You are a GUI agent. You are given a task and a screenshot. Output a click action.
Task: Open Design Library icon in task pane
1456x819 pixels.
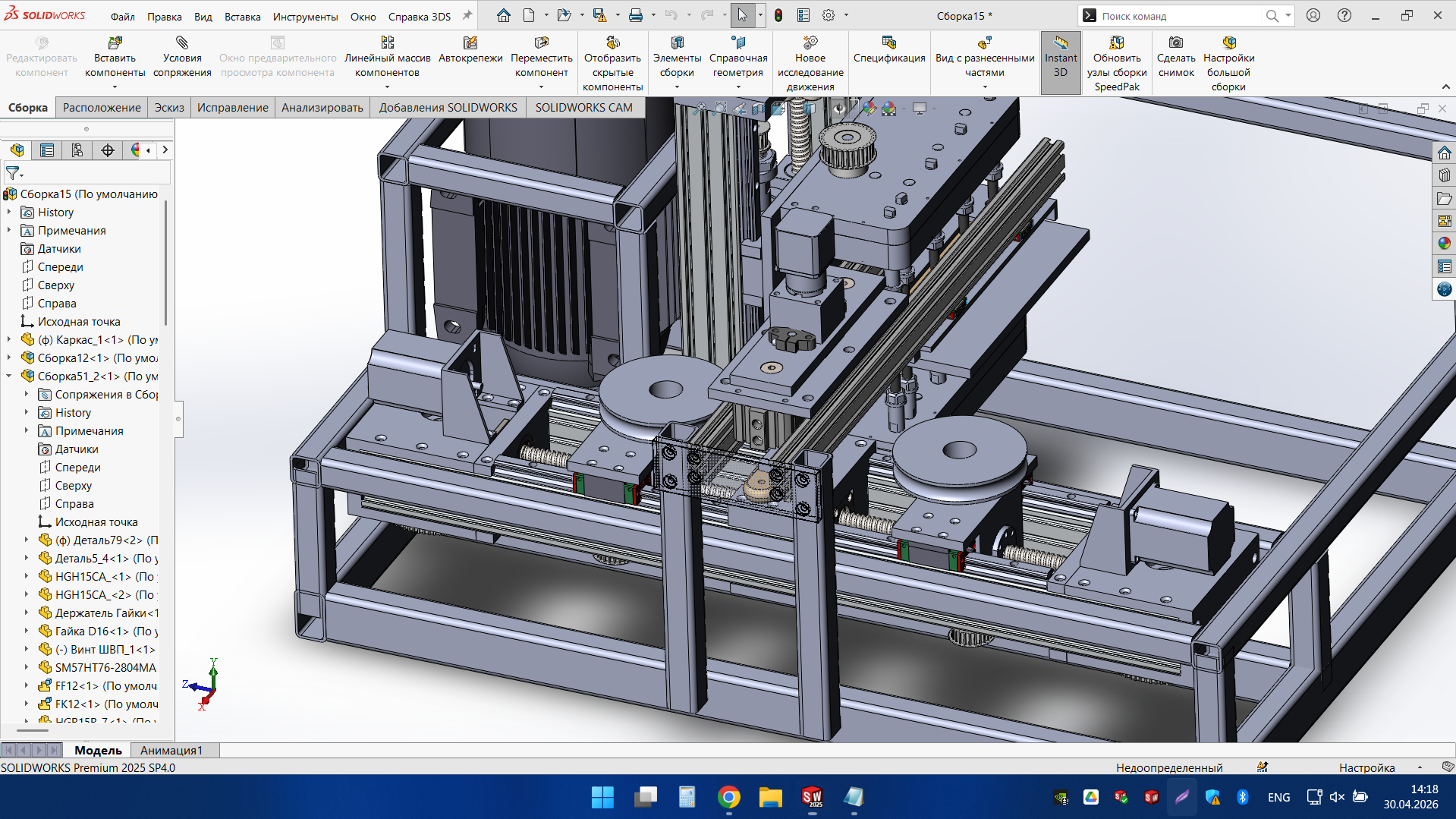[x=1444, y=175]
